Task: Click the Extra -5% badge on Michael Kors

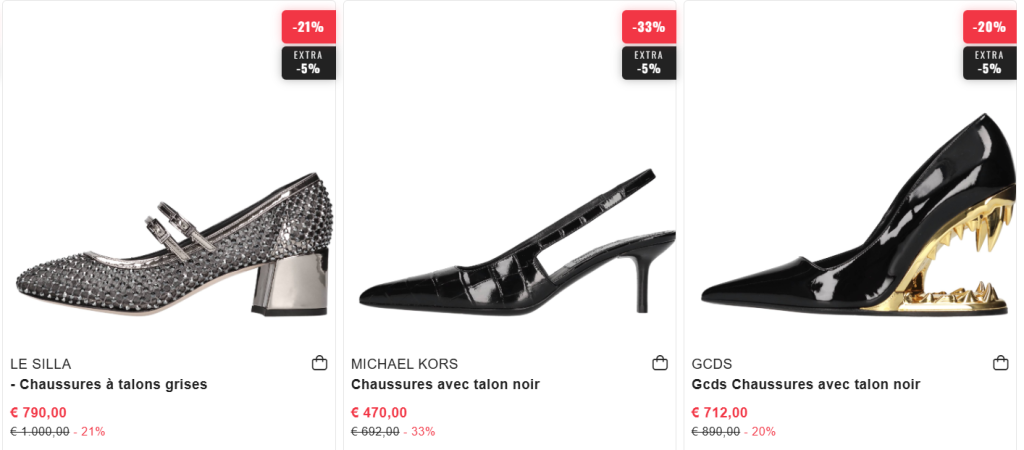Action: click(649, 63)
